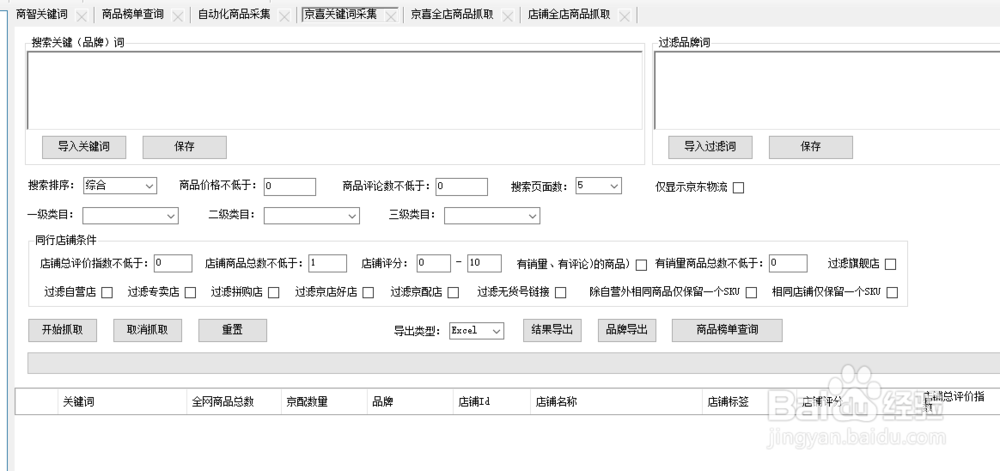Click the 店铺商品总数不低于 field

(x=328, y=263)
